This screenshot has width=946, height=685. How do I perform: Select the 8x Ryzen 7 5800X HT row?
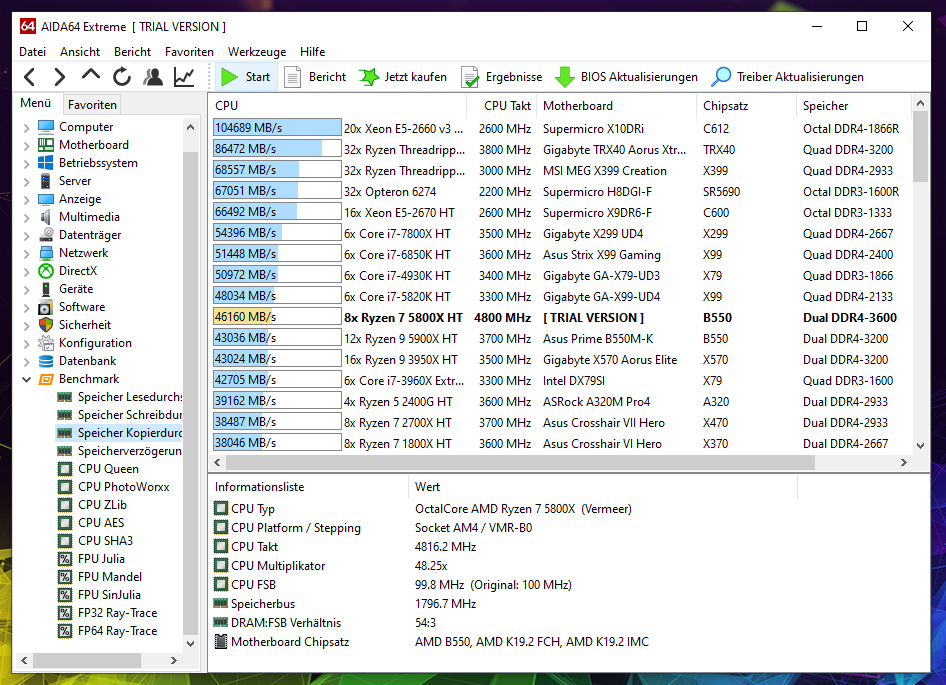point(561,317)
